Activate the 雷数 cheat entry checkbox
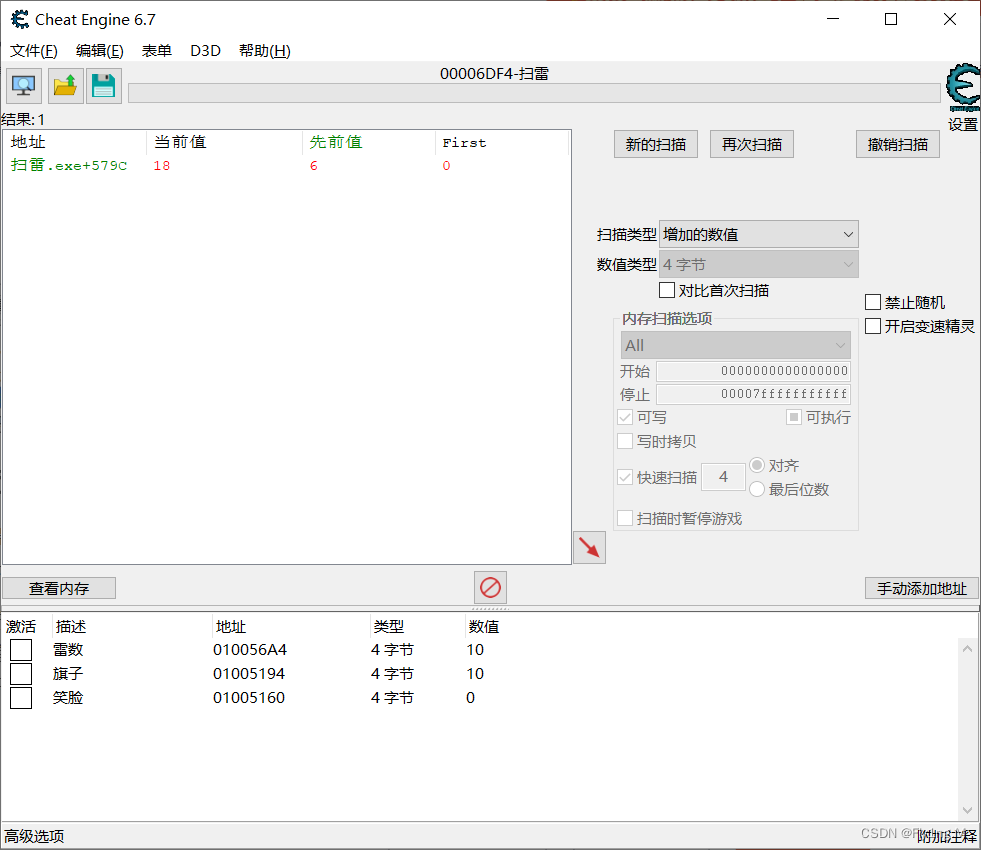Screen dimensions: 981x850 point(20,649)
